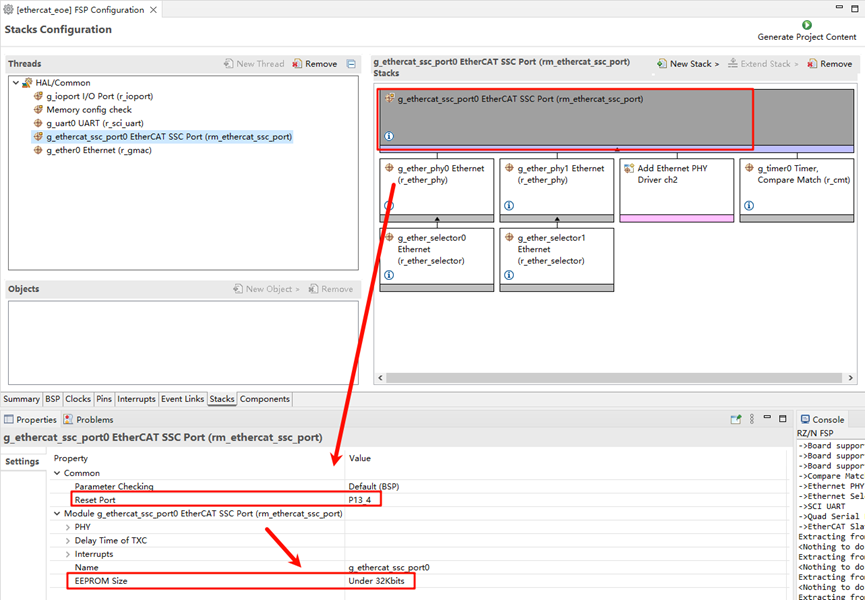Open the Console view tab
This screenshot has width=865, height=600.
tap(823, 420)
